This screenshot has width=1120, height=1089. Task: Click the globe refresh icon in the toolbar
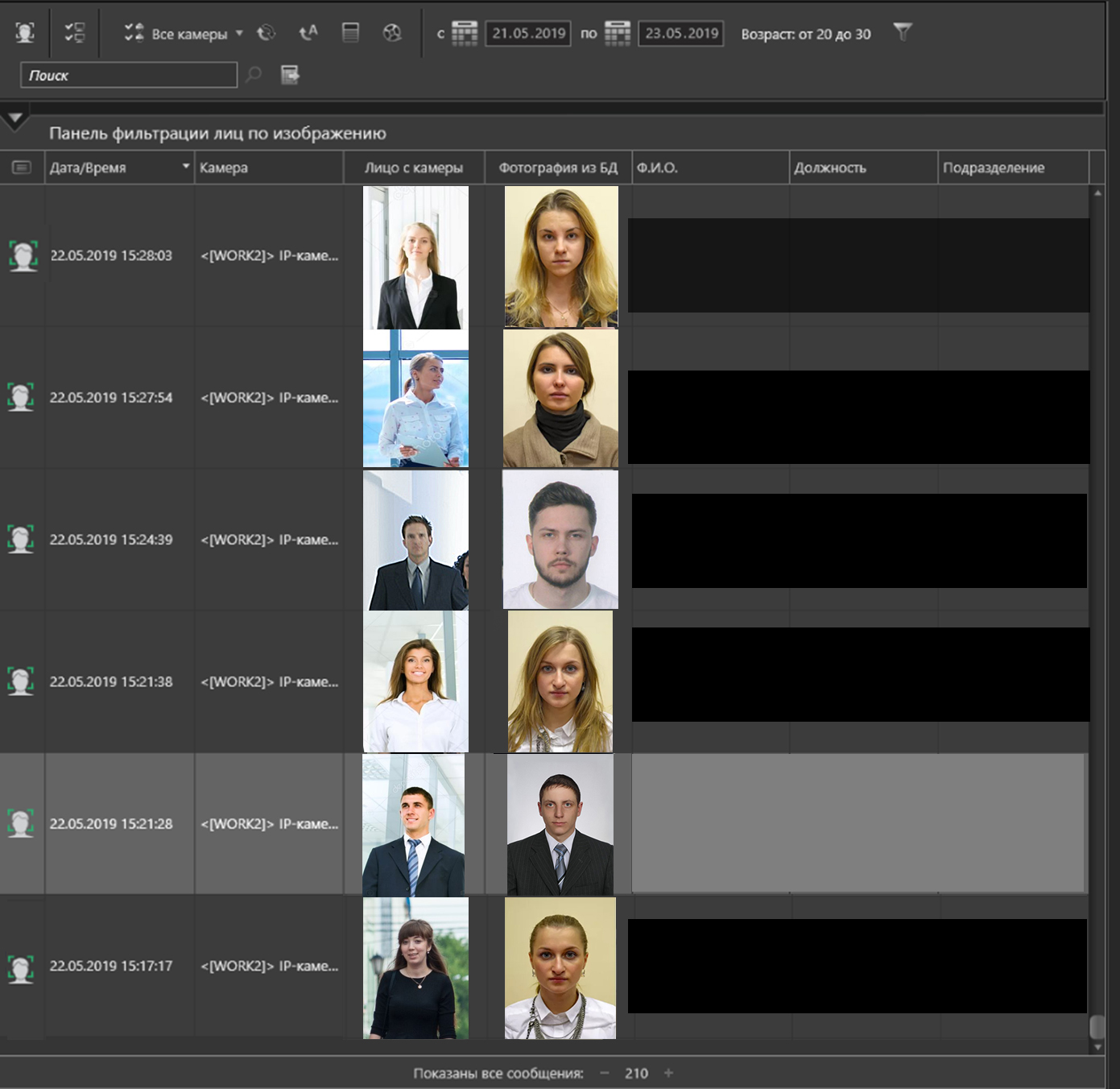266,32
